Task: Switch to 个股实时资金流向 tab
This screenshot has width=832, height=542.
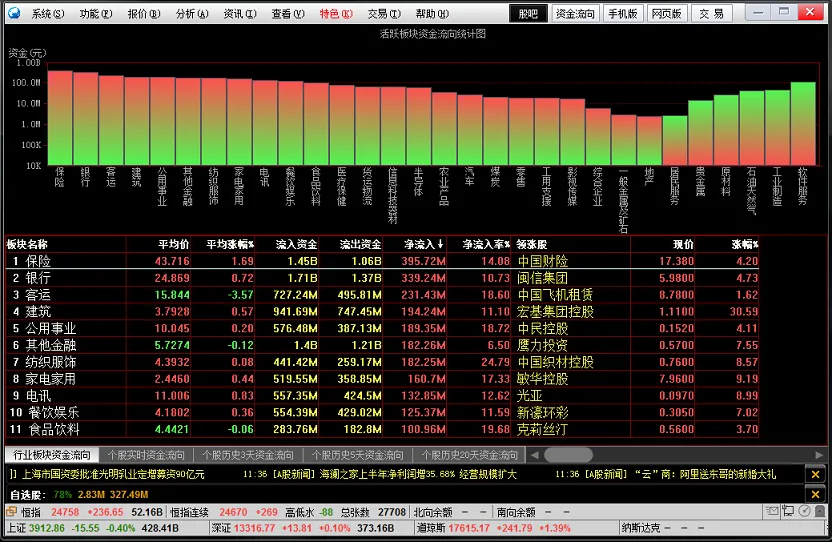Action: pyautogui.click(x=146, y=455)
